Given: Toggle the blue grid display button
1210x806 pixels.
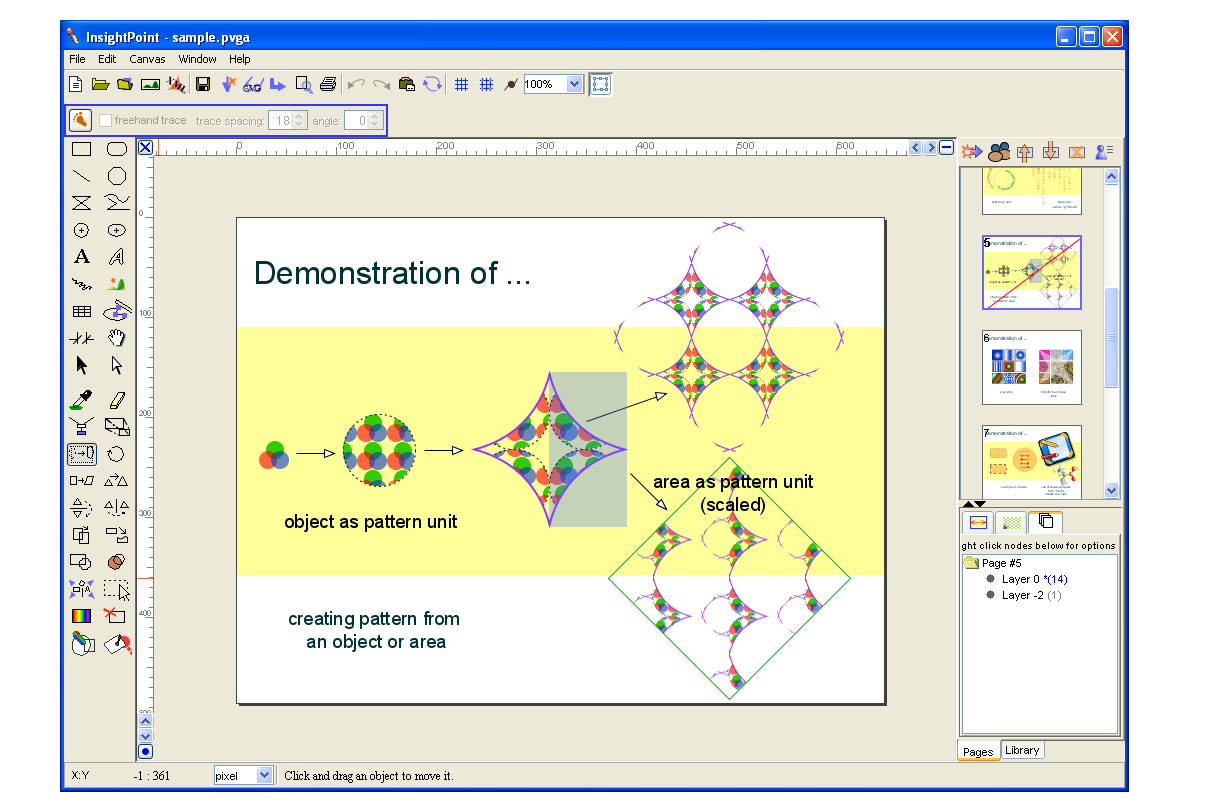Looking at the screenshot, I should (461, 85).
